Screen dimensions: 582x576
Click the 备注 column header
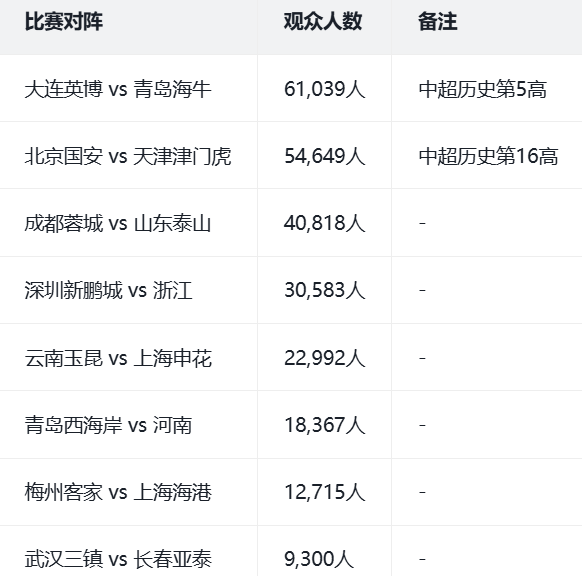coord(438,21)
